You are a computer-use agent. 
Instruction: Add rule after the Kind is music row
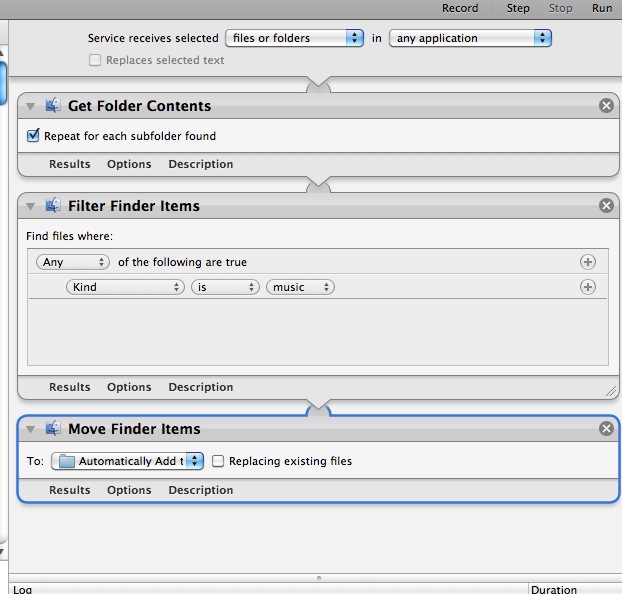(x=587, y=287)
